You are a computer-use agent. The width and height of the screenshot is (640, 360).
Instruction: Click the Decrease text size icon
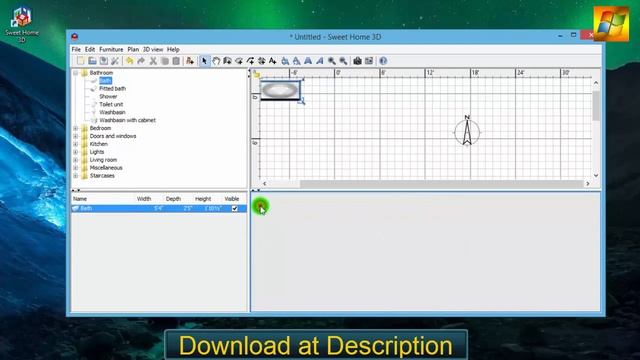click(296, 61)
